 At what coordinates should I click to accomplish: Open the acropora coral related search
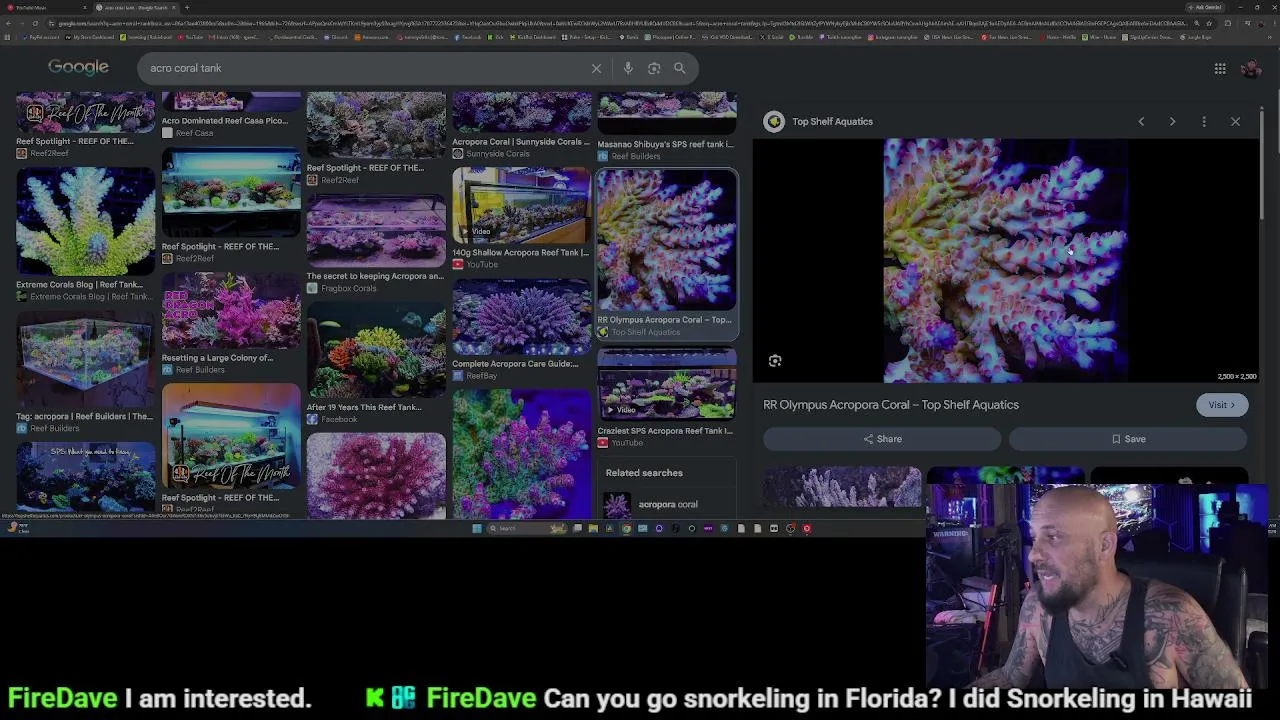pyautogui.click(x=667, y=504)
